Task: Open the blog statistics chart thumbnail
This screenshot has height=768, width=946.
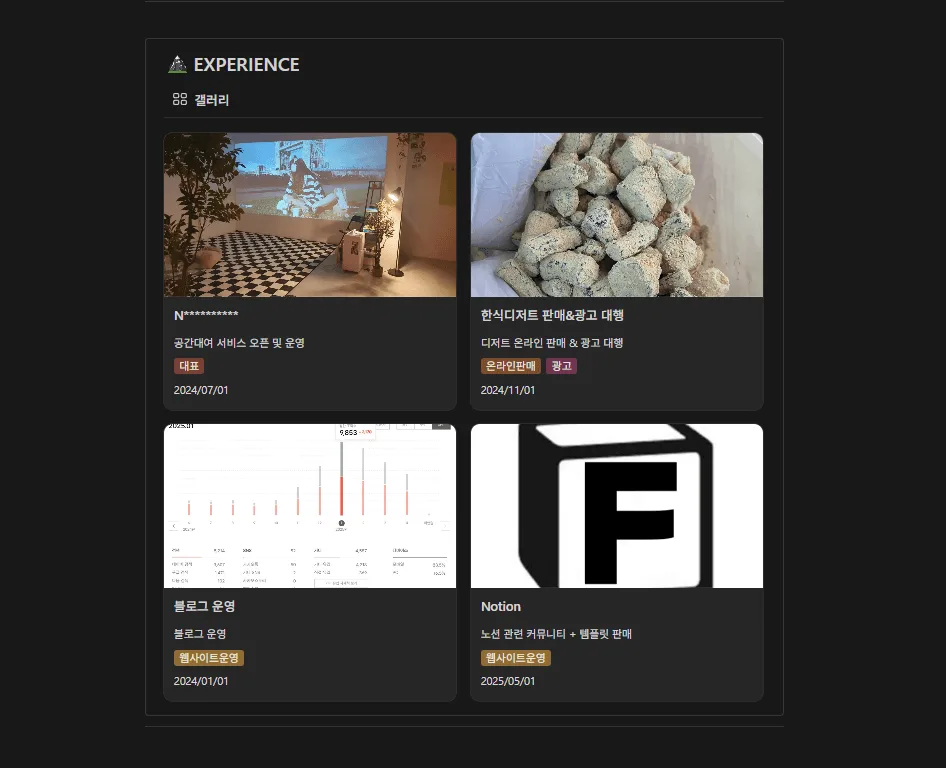Action: 310,506
